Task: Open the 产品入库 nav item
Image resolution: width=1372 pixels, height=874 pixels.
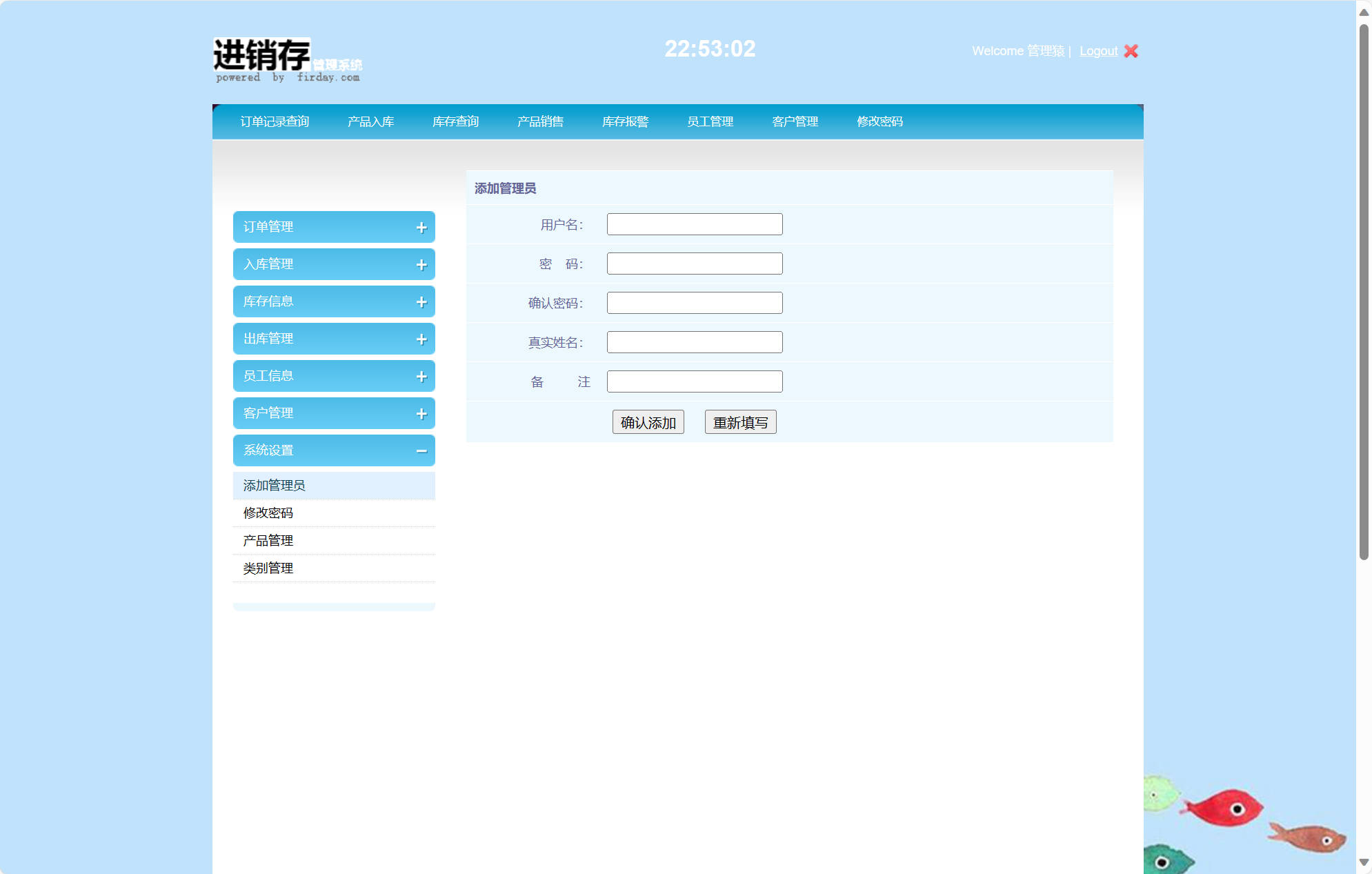Action: pos(371,121)
